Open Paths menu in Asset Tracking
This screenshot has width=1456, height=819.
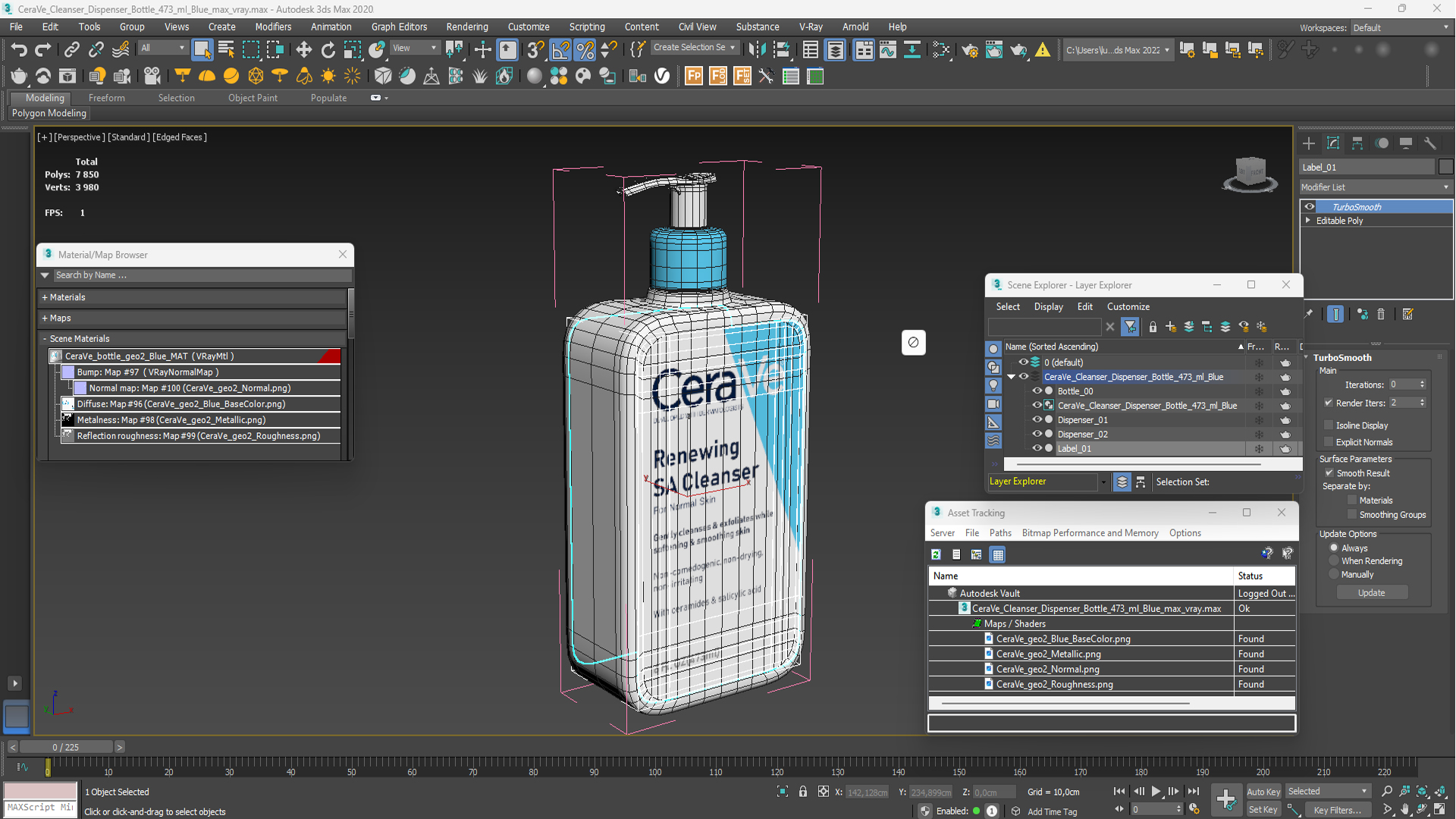click(1000, 533)
